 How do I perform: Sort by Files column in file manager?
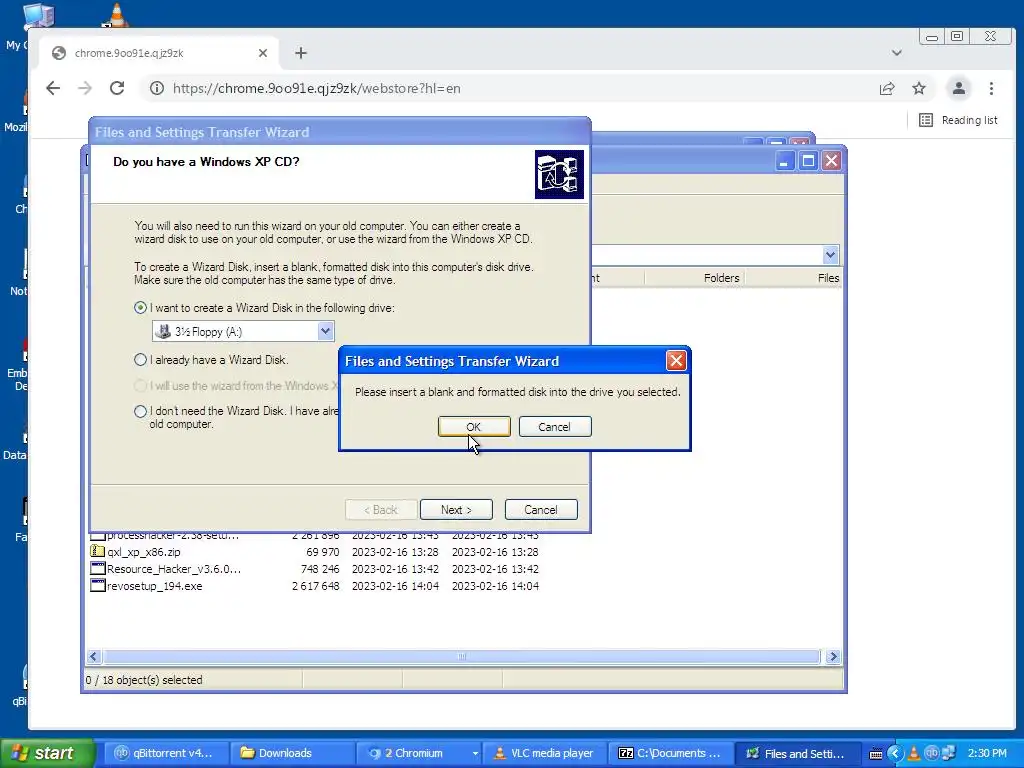(793, 278)
